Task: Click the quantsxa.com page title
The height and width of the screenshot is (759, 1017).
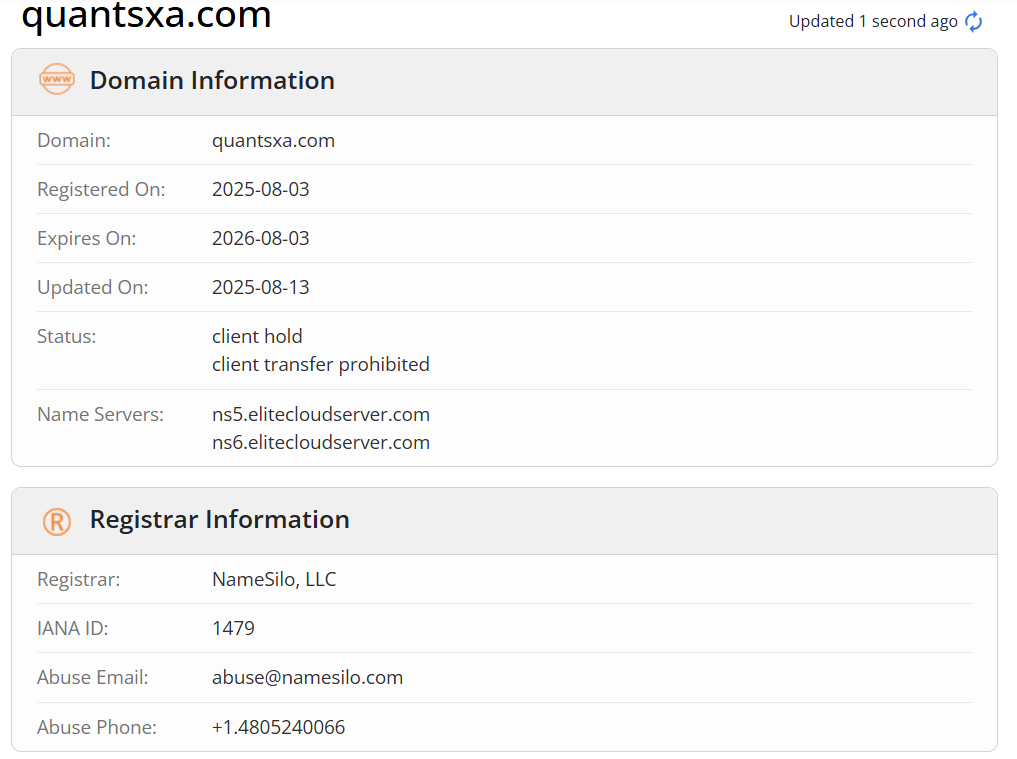Action: tap(147, 14)
